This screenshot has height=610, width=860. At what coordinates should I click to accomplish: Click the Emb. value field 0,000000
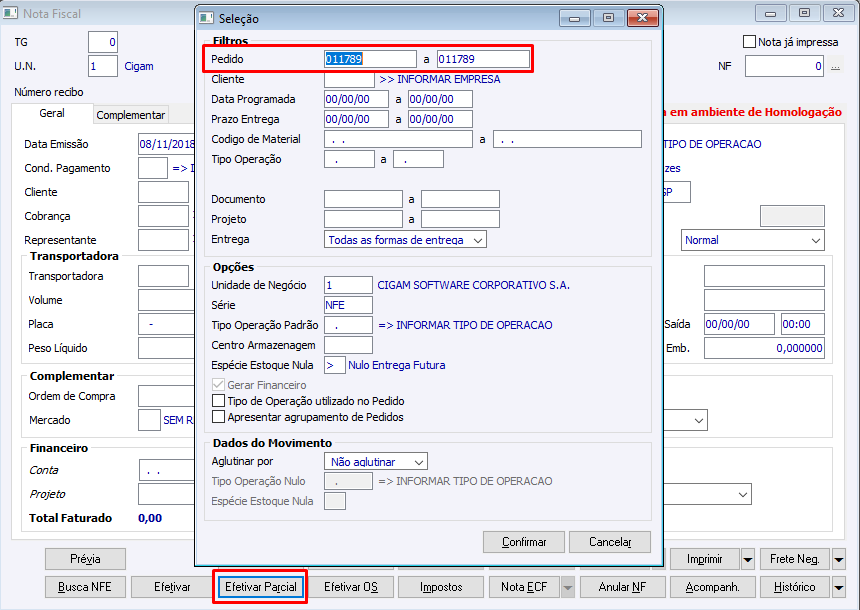tap(764, 348)
